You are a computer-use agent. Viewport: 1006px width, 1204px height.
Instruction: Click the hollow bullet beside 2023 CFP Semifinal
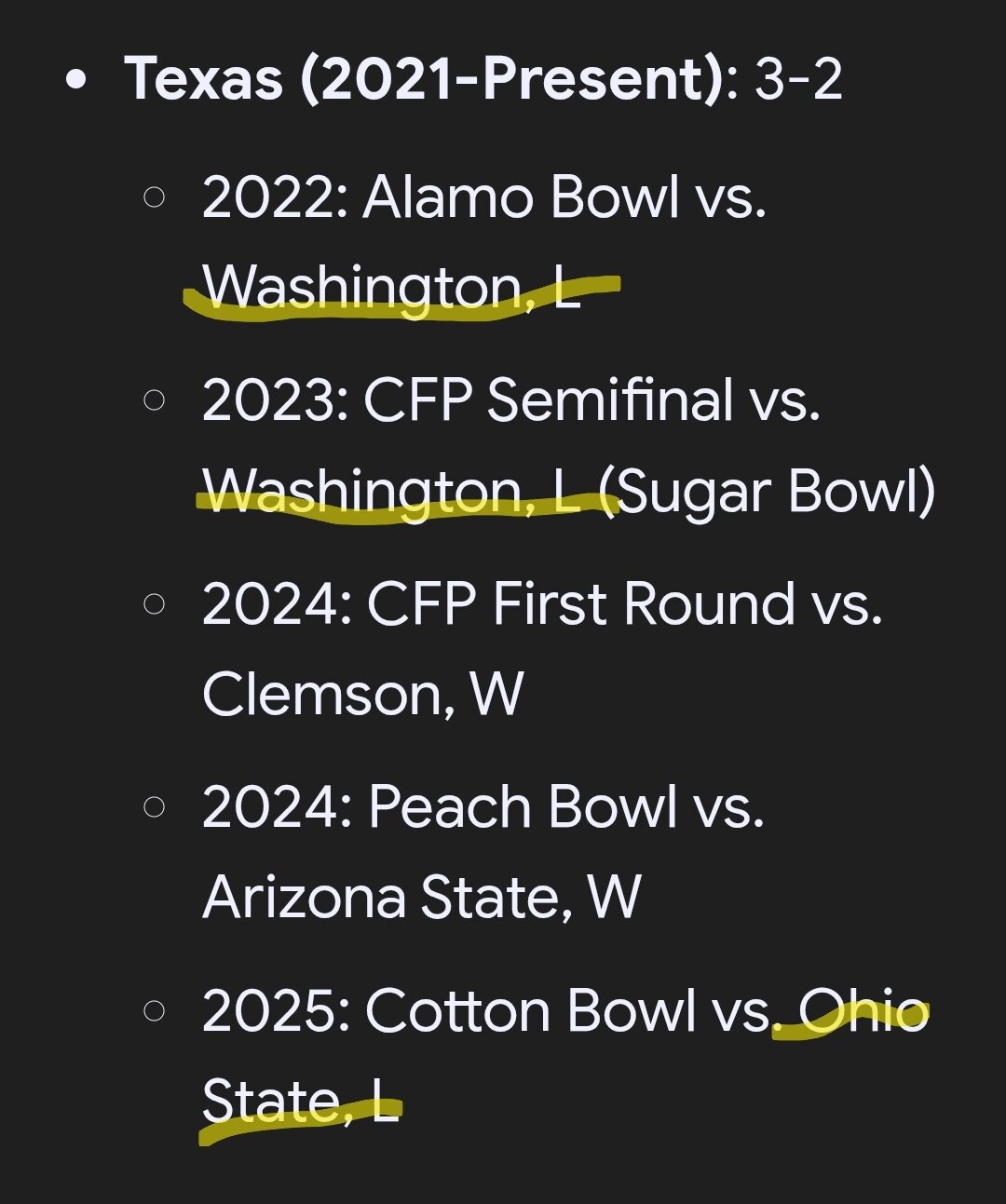tap(155, 400)
